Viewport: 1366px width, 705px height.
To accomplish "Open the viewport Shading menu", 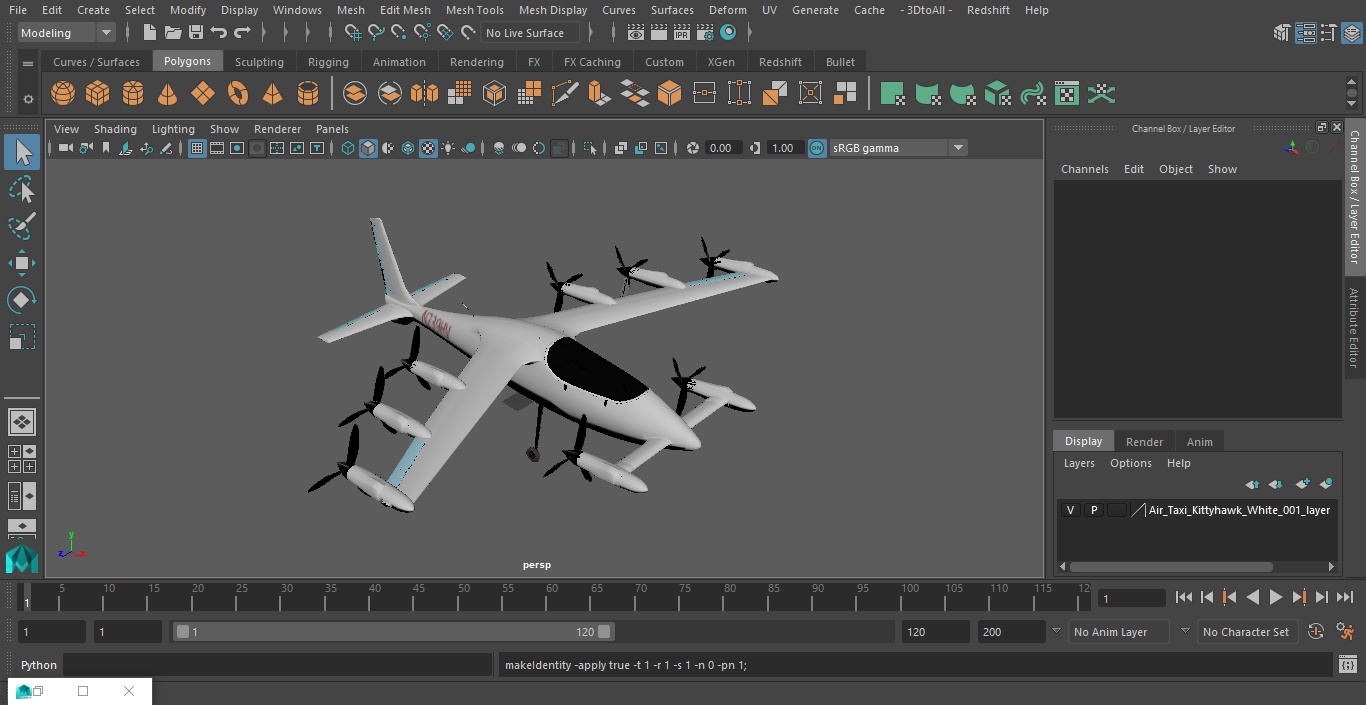I will tap(115, 129).
